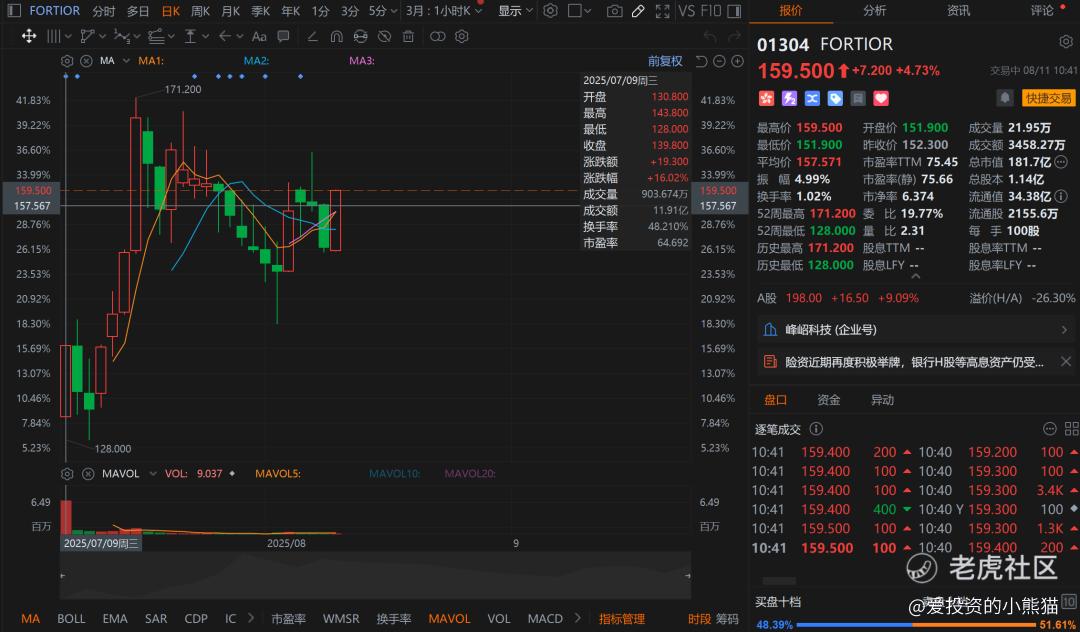Click 快捷交易 quick trade button
Image resolution: width=1080 pixels, height=632 pixels.
(1048, 98)
